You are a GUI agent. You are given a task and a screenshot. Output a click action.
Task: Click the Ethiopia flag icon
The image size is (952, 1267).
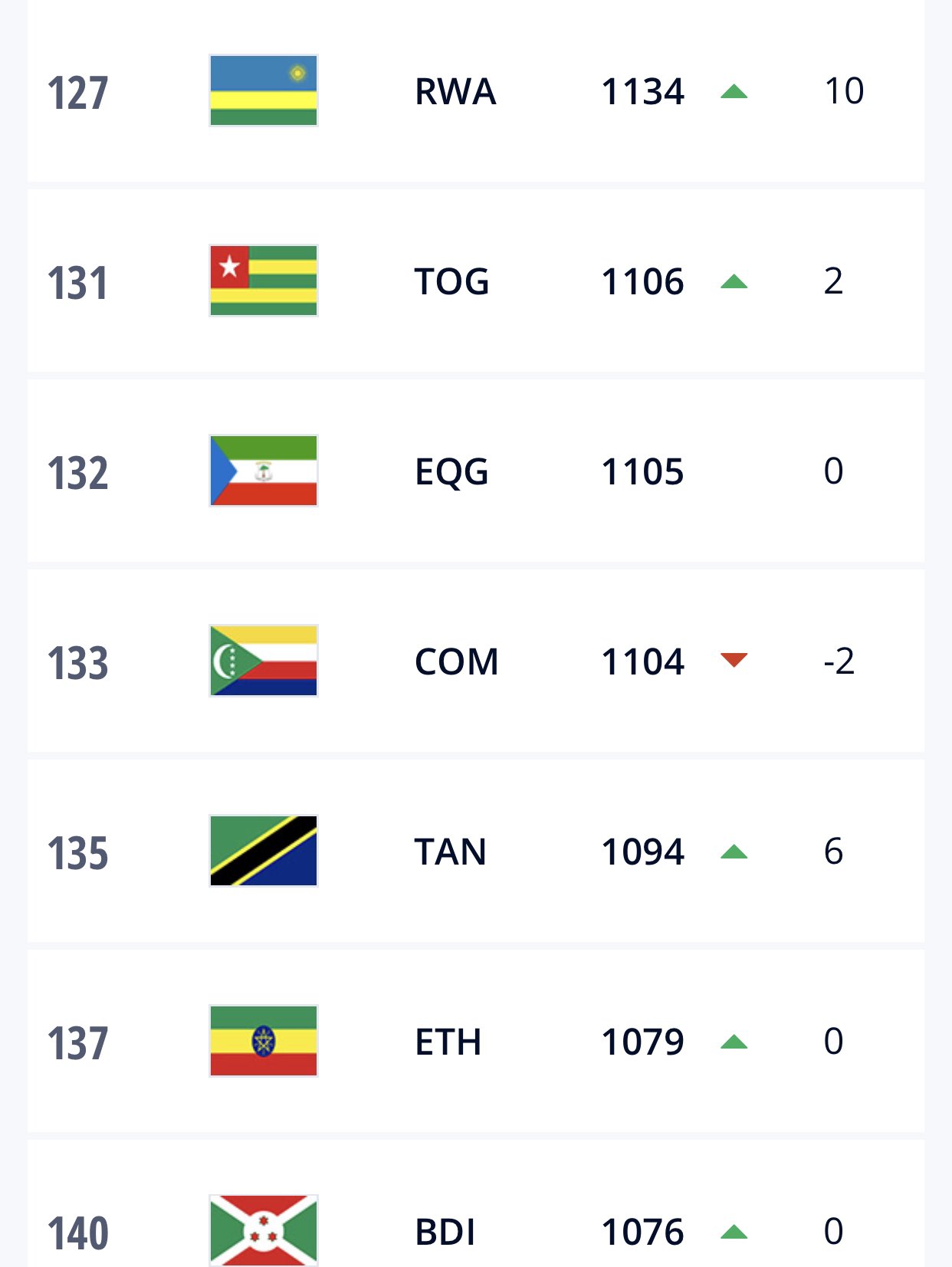[264, 1041]
